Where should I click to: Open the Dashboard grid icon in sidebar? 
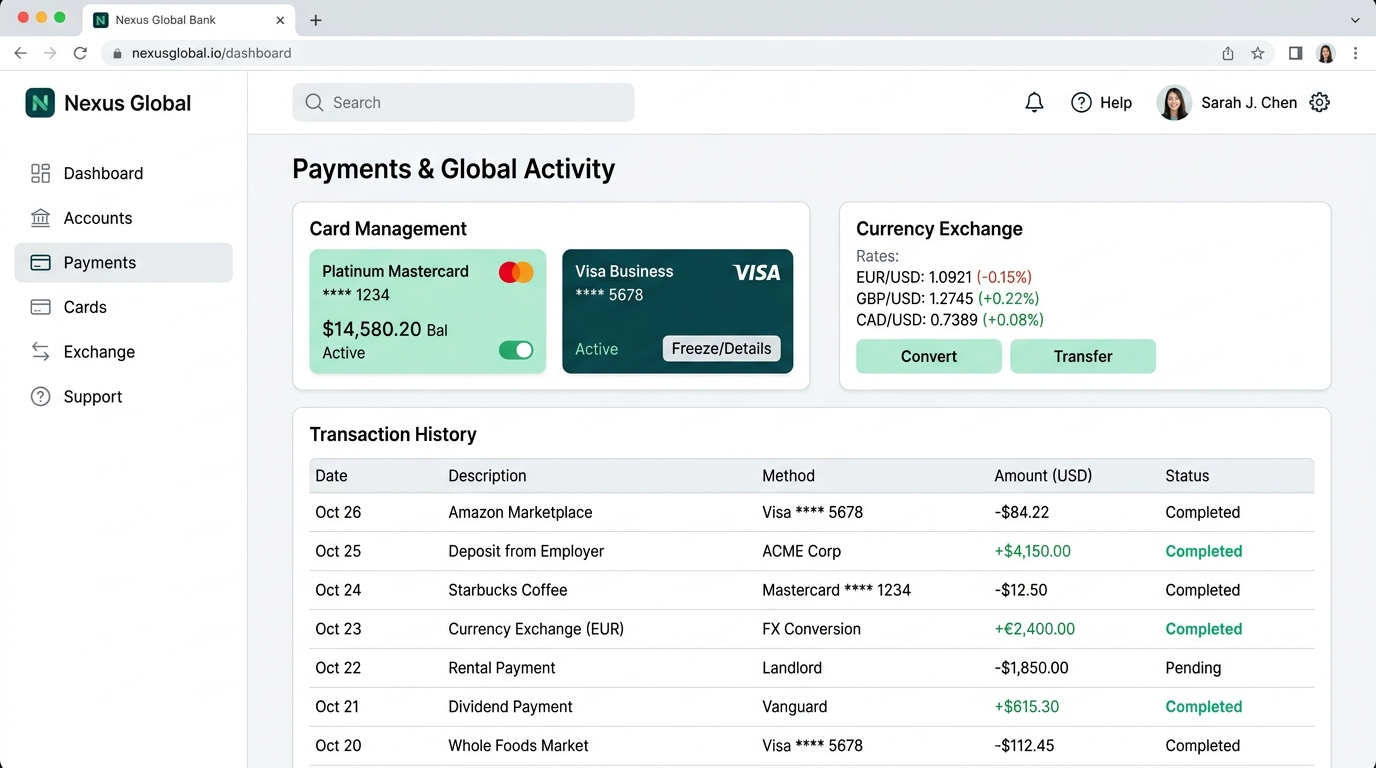(x=40, y=173)
